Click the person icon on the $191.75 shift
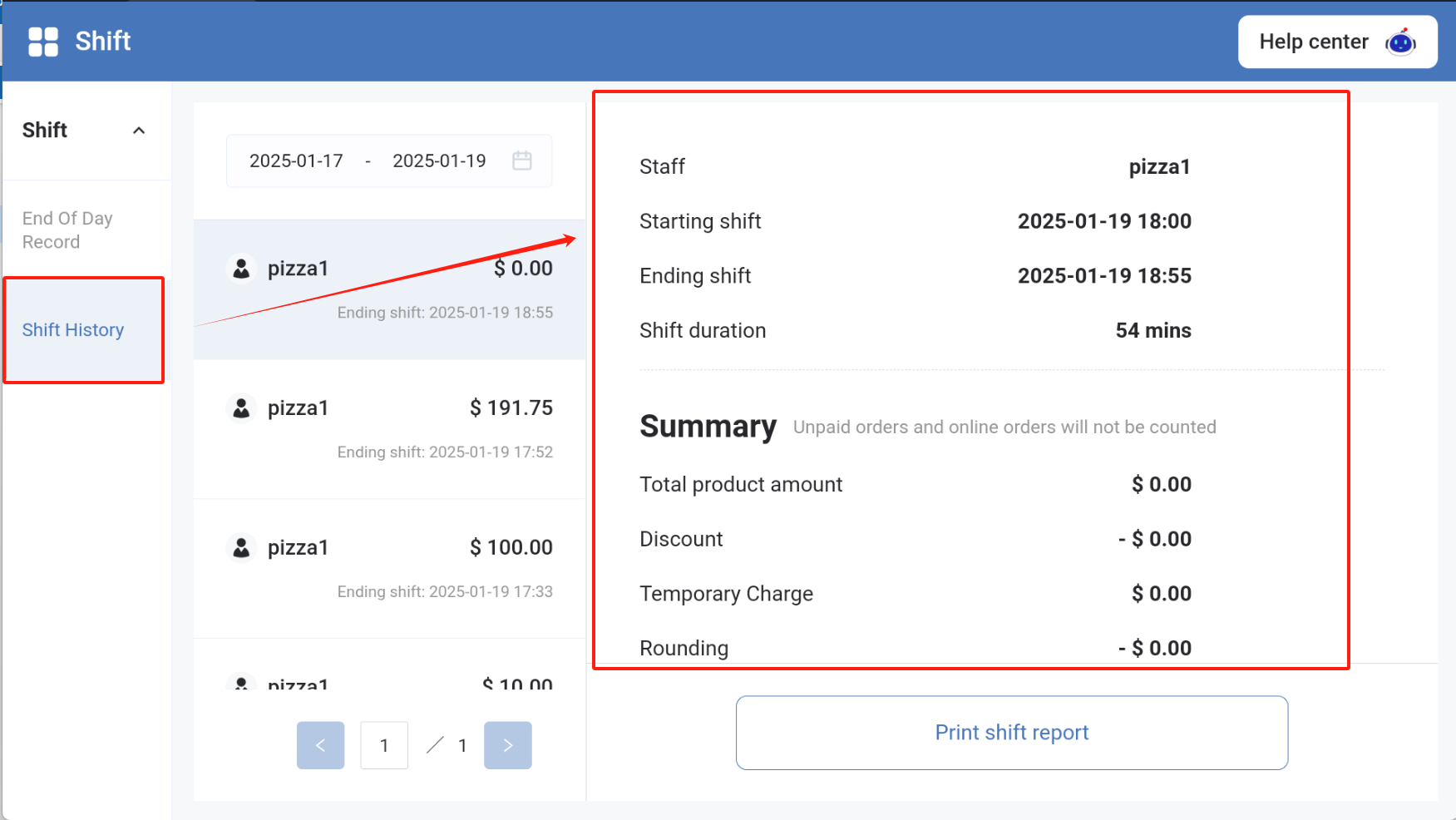Viewport: 1456px width, 820px height. (240, 408)
